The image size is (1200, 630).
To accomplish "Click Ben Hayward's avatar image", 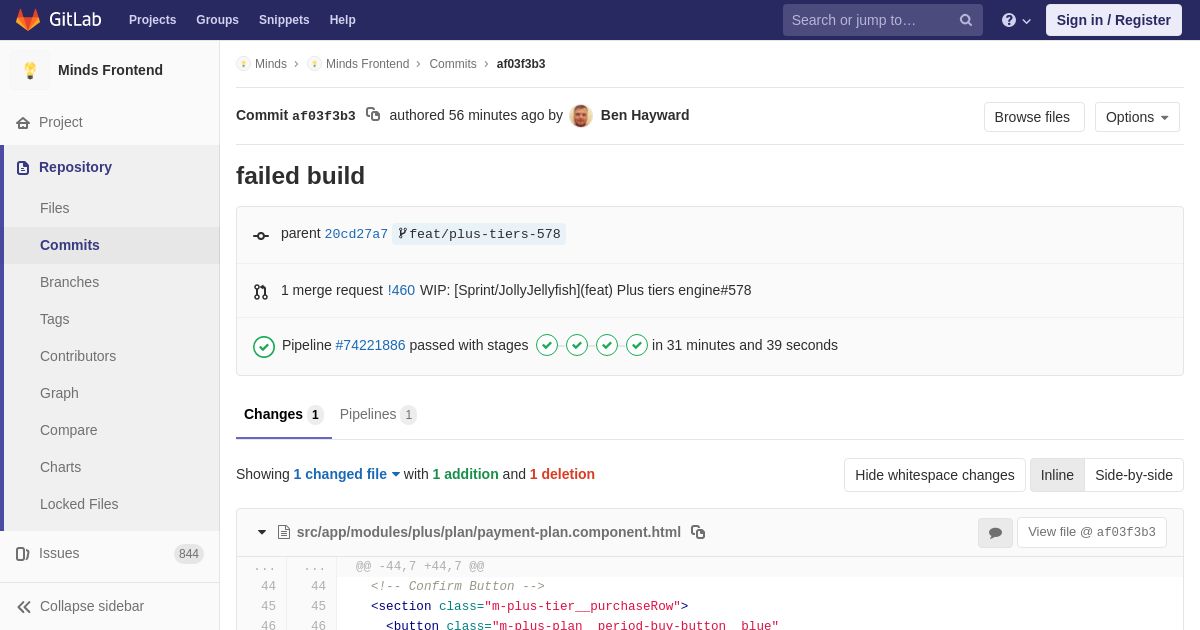I will [581, 116].
